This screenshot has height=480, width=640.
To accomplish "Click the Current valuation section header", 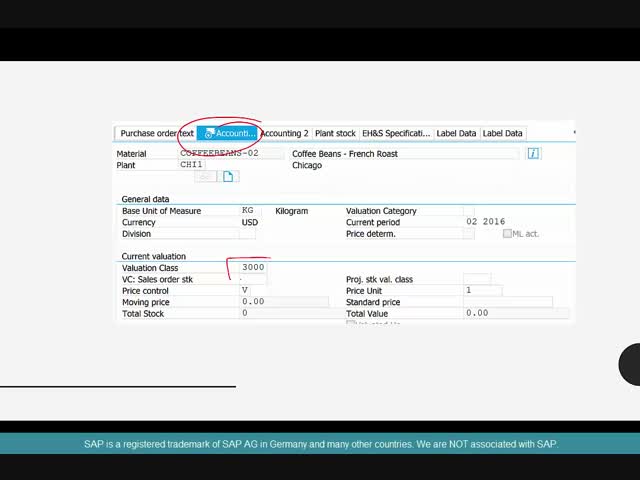I will click(153, 256).
